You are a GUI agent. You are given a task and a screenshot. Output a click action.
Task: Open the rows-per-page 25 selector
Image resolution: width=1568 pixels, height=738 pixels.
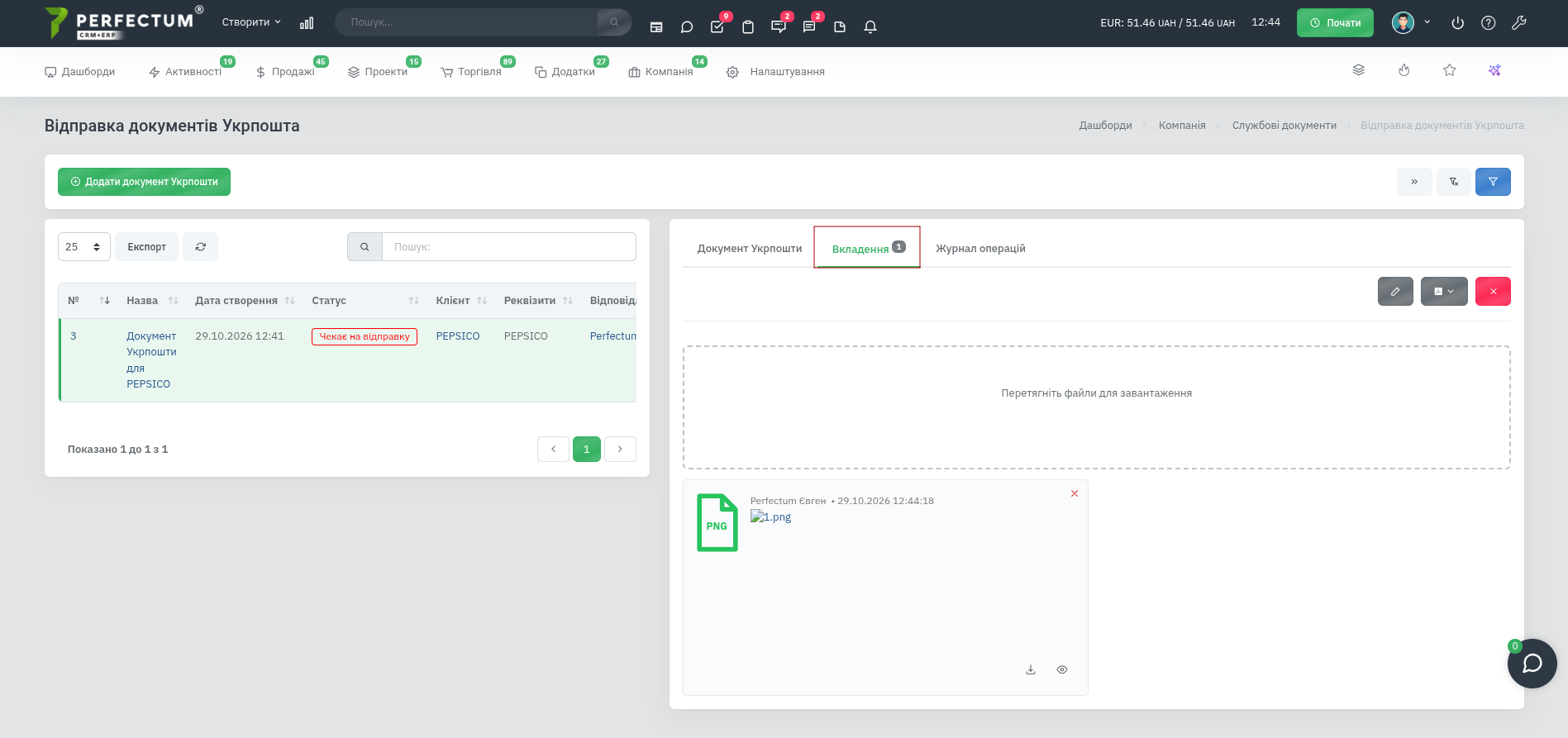point(84,246)
